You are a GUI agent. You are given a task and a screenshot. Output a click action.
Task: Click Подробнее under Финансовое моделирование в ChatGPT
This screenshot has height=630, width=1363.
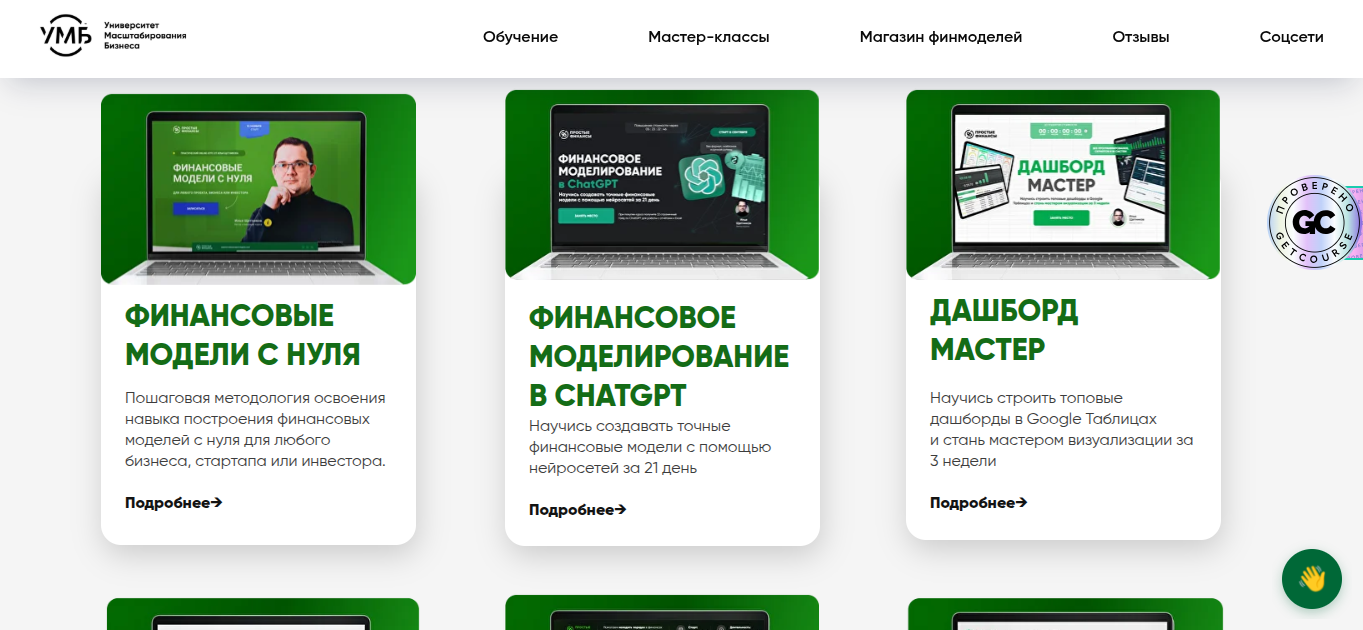(578, 509)
